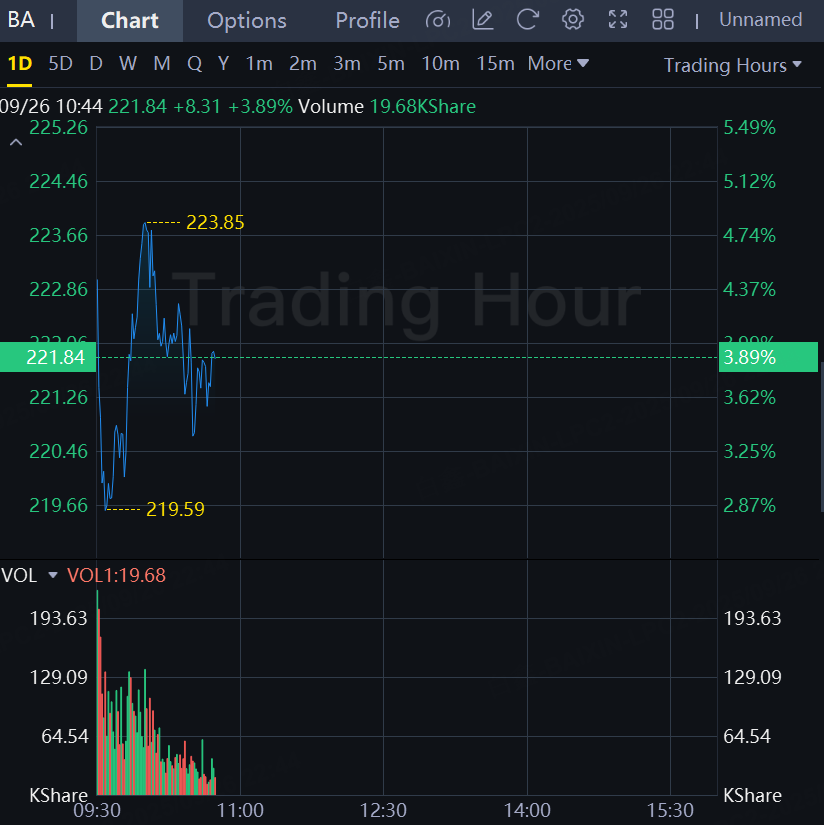Select the 5D timeframe
824x825 pixels.
point(60,64)
